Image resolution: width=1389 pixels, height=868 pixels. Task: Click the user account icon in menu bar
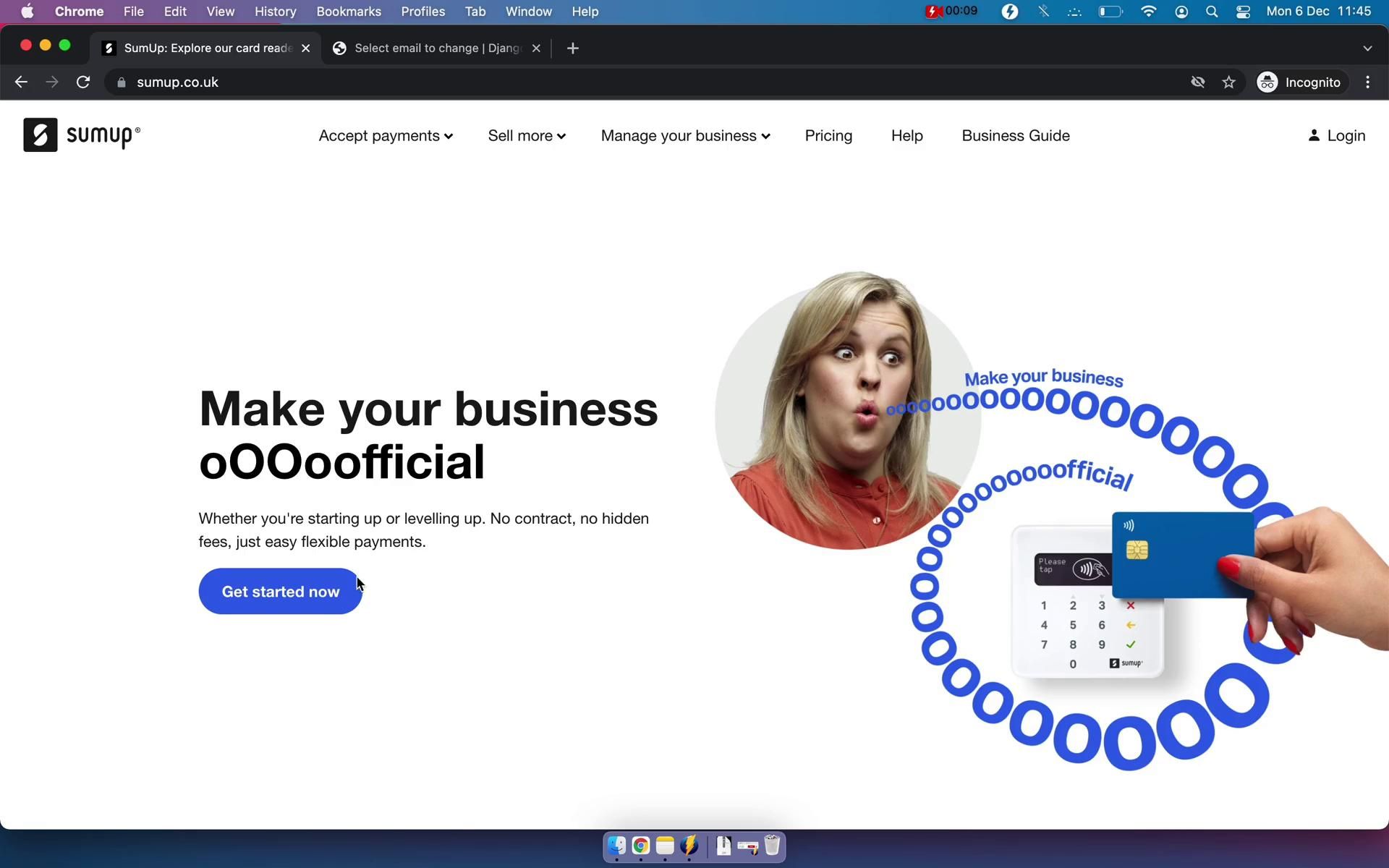1181,12
